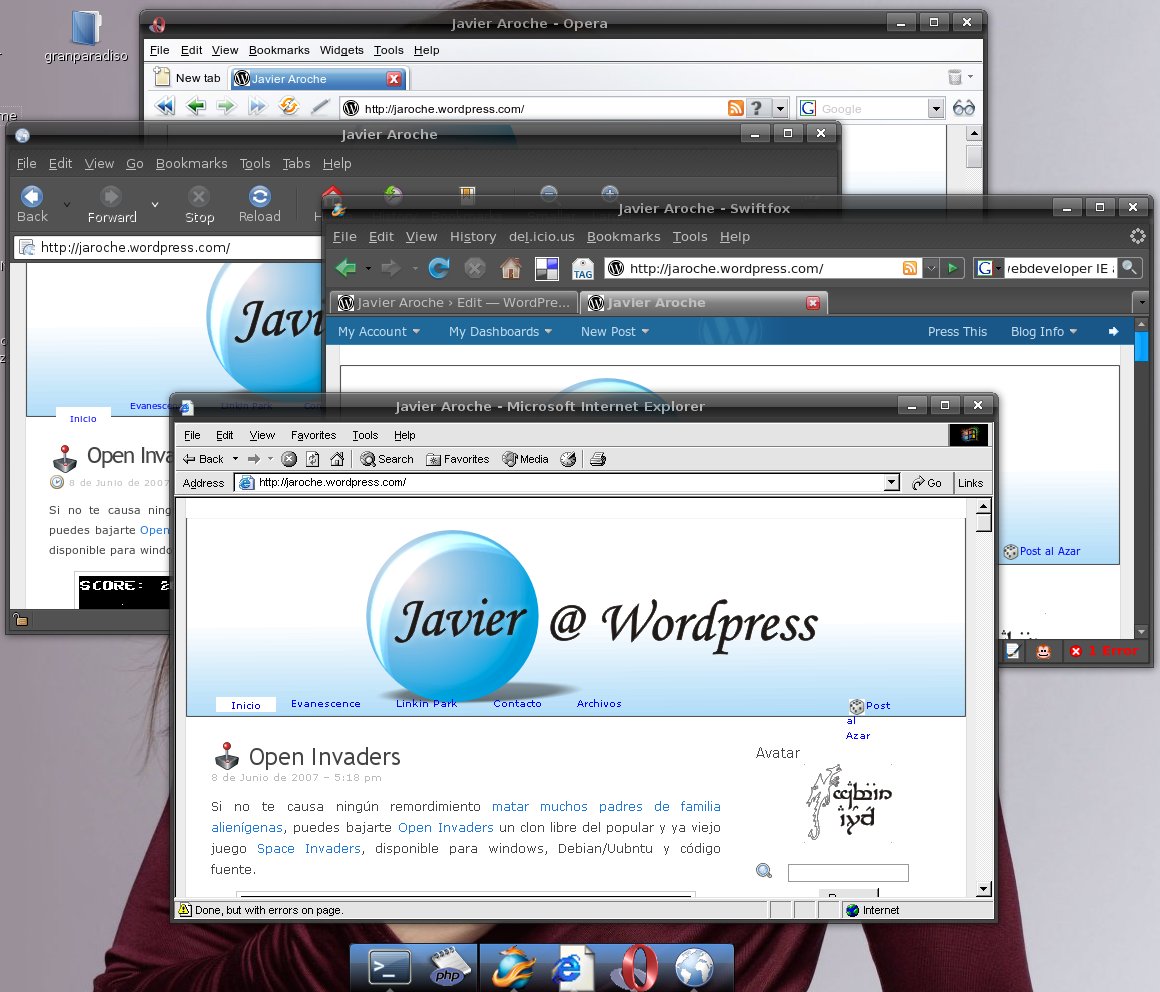Click the search magnifier in Swiftfox
Viewport: 1160px width, 992px height.
tap(1129, 268)
